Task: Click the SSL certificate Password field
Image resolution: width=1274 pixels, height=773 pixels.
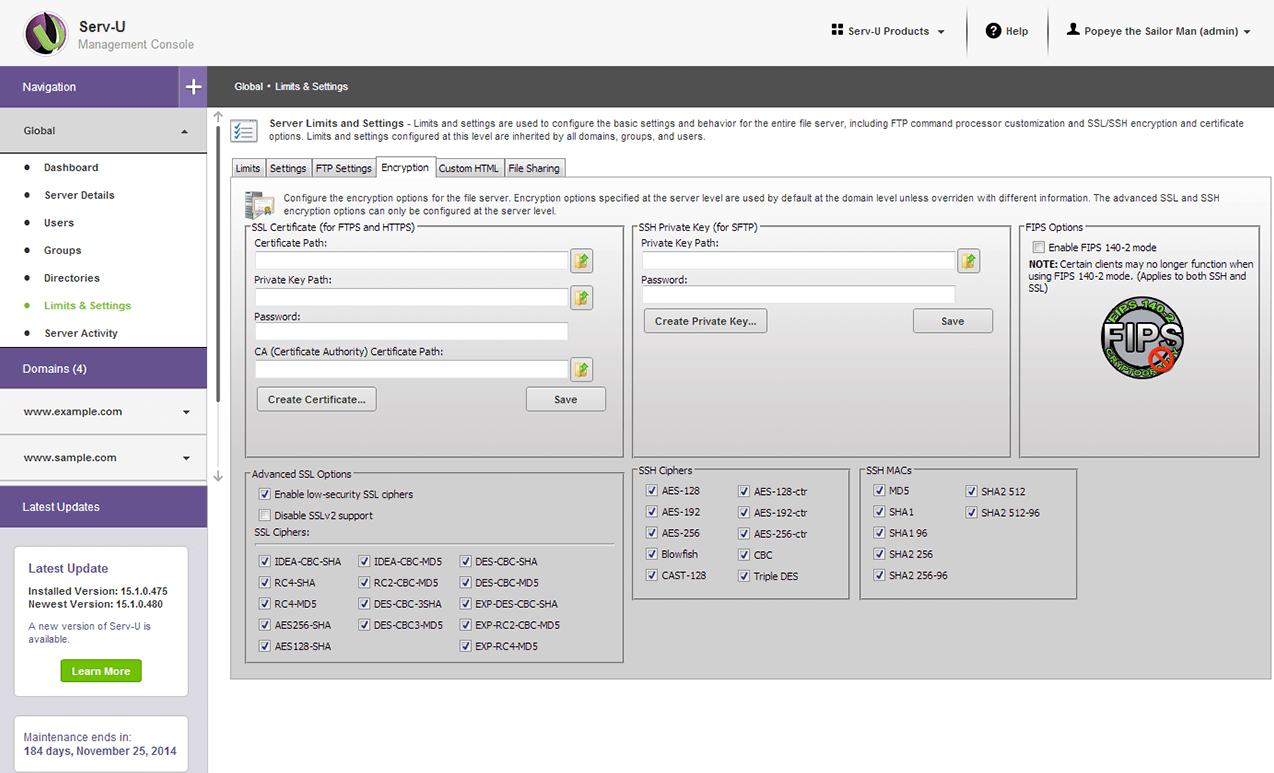Action: [x=411, y=332]
